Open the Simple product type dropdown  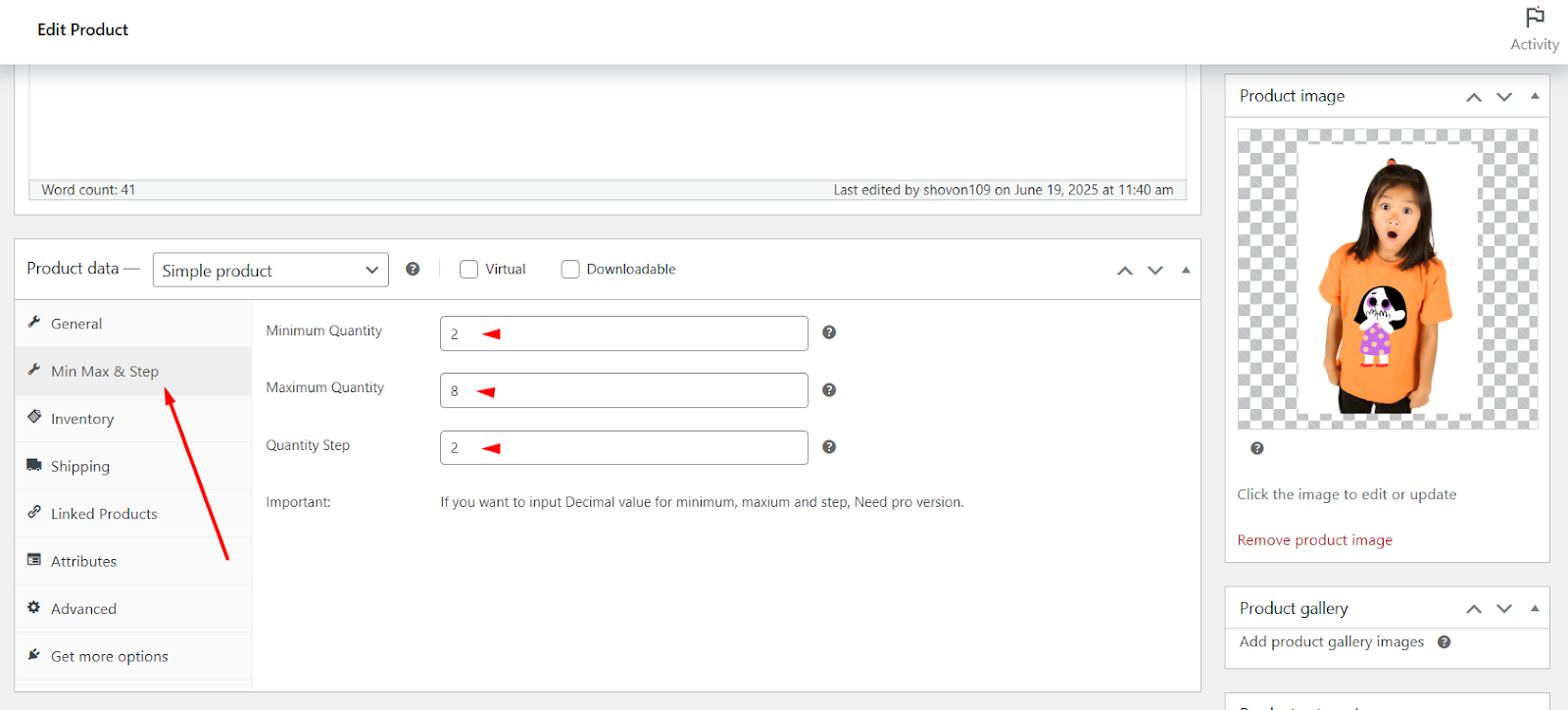point(270,270)
